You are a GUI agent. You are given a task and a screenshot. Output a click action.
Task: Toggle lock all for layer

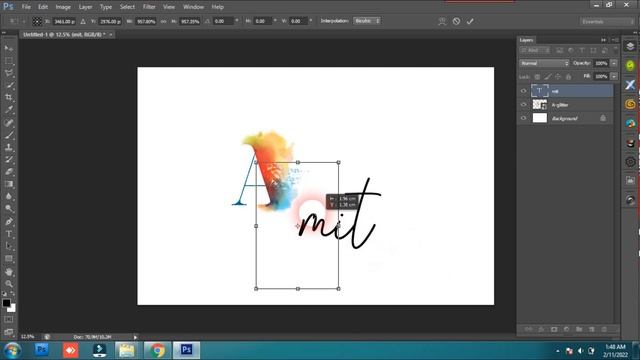tap(569, 77)
